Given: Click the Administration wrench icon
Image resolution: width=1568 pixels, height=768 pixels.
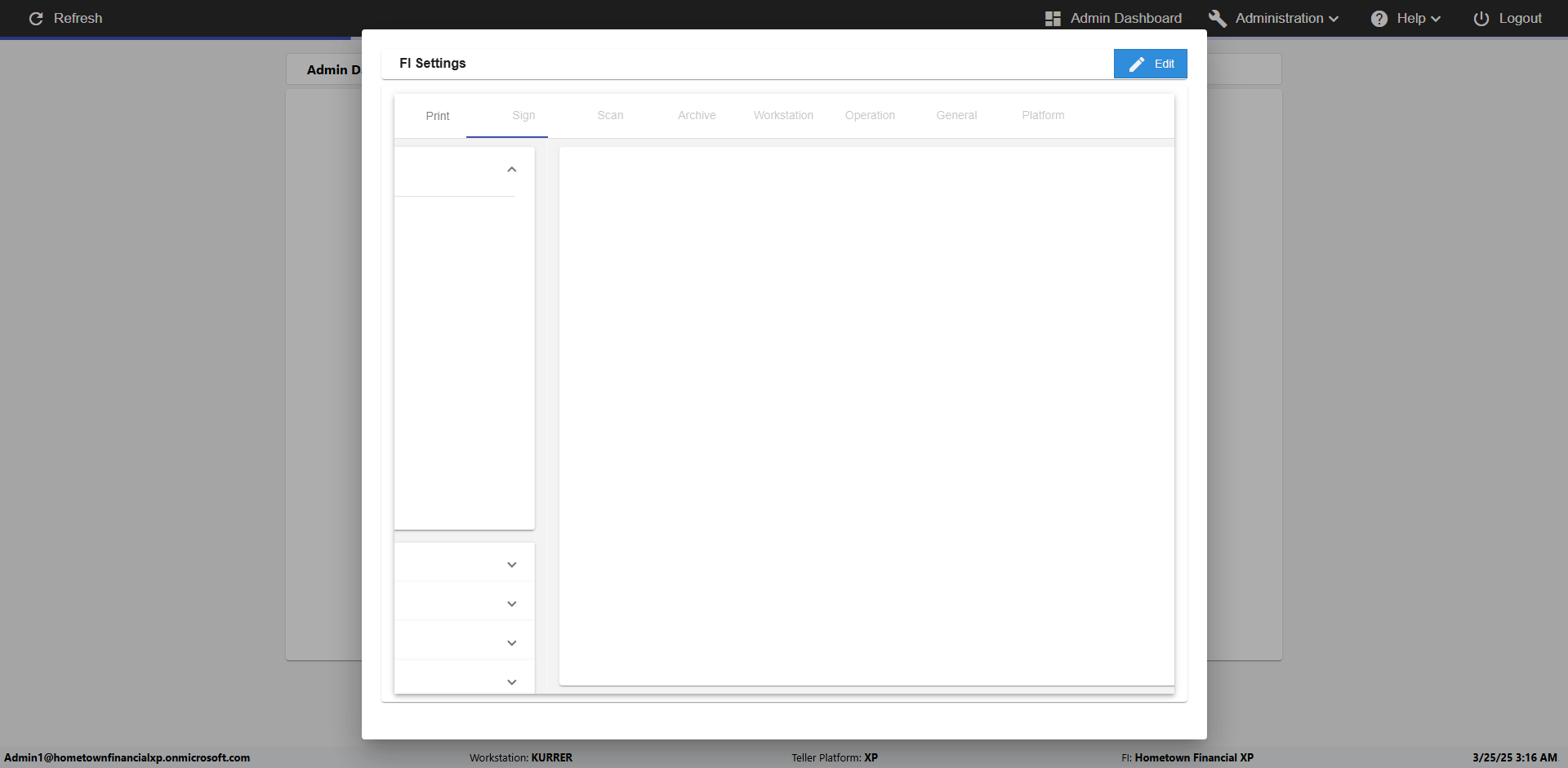Looking at the screenshot, I should pos(1218,19).
